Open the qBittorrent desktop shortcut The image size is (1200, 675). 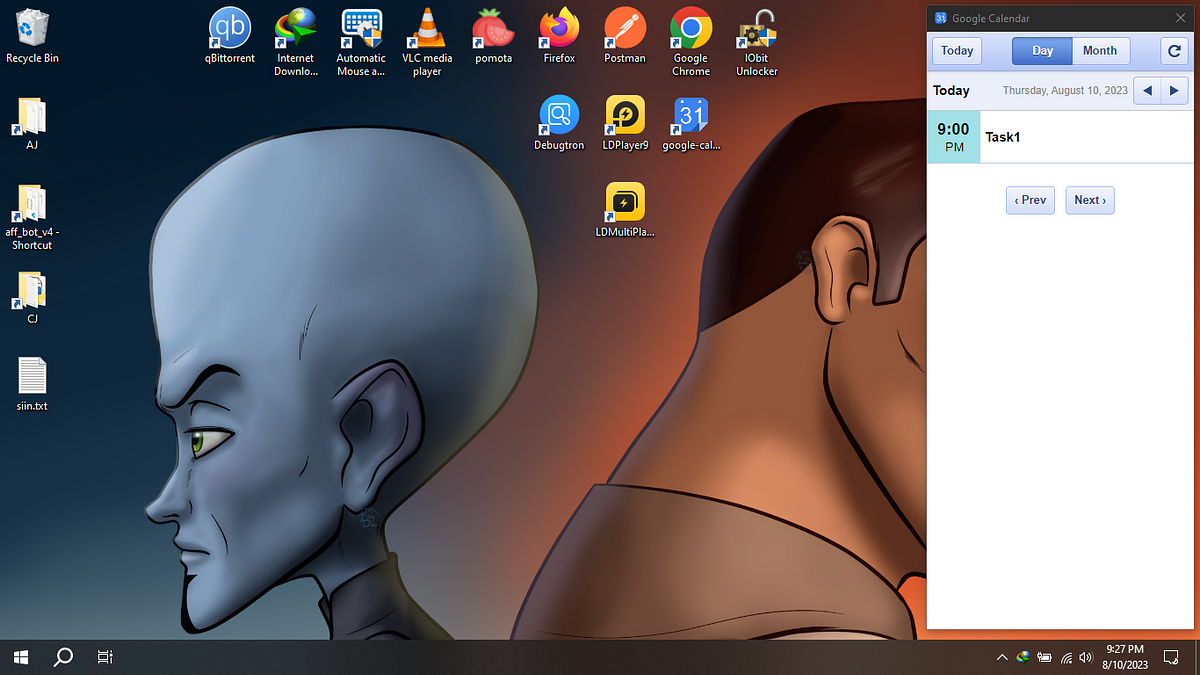(x=230, y=37)
